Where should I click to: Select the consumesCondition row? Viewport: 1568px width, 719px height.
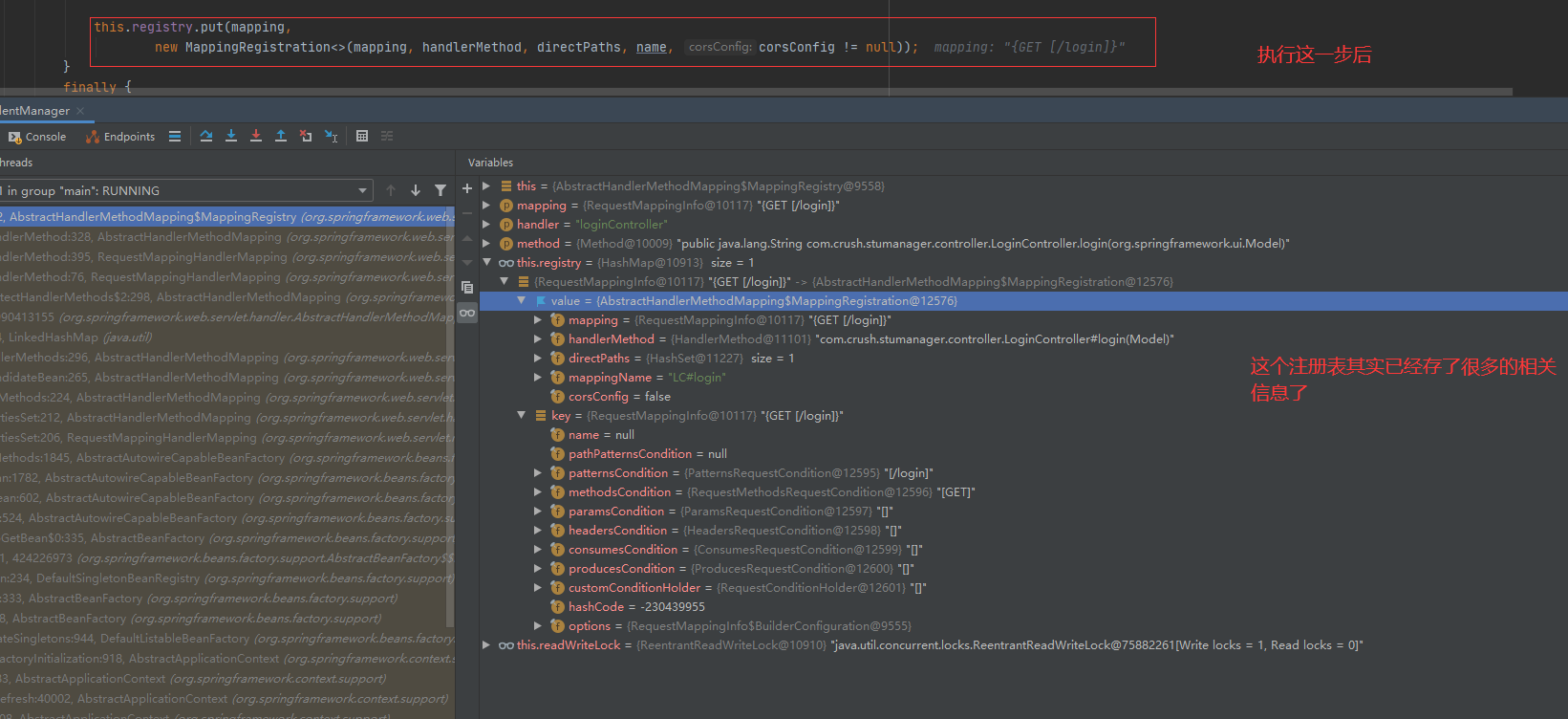(1022, 549)
